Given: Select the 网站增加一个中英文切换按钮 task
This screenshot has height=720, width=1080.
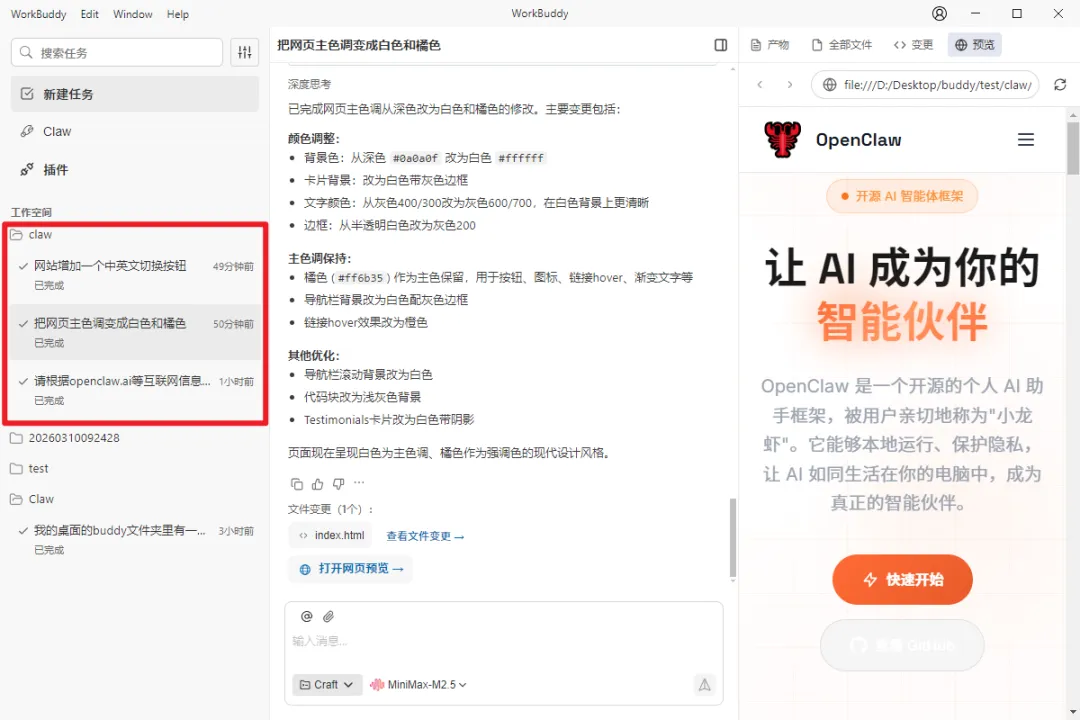Looking at the screenshot, I should click(x=110, y=267).
